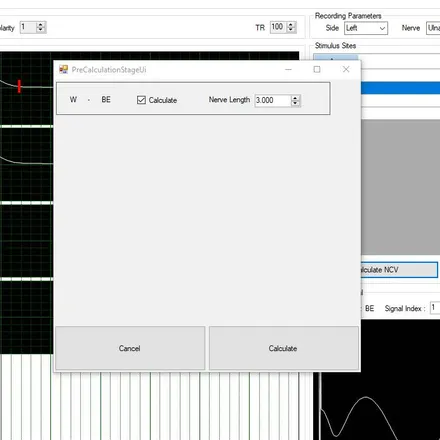Open the Side dropdown showing Left

pos(366,28)
